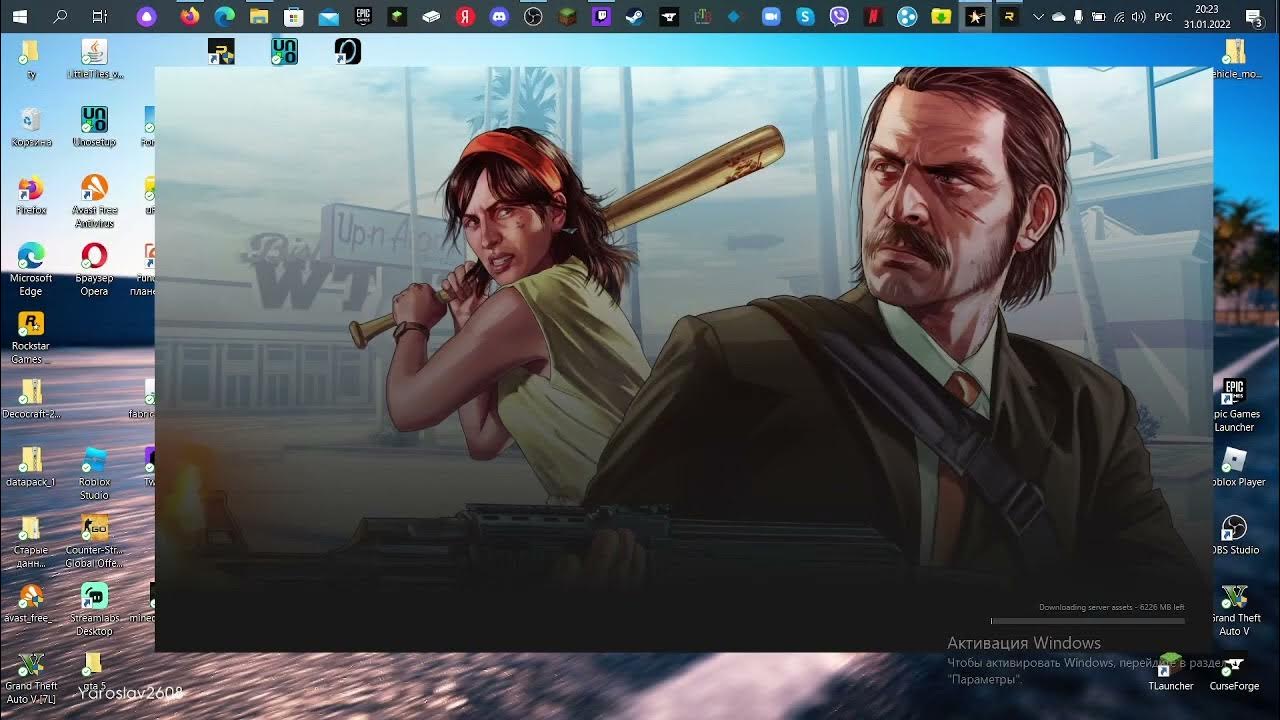Open Microsoft Edge from the taskbar
The image size is (1280, 720).
[x=224, y=16]
